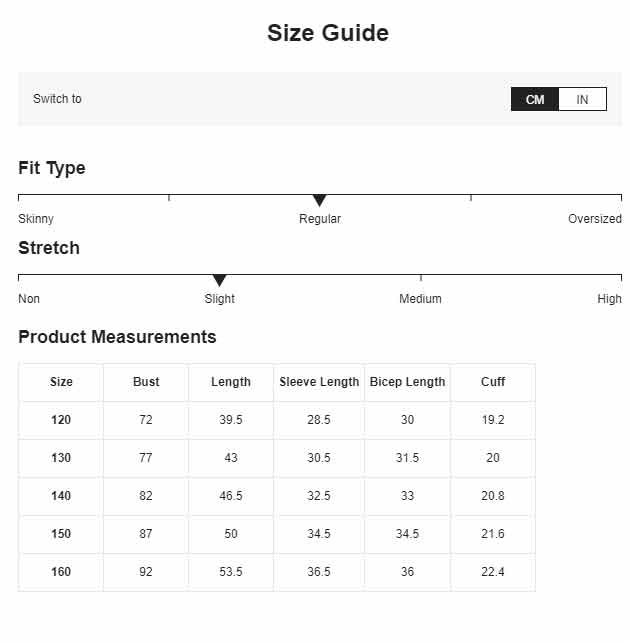
Task: Switch measurement units to IN
Action: click(x=582, y=99)
